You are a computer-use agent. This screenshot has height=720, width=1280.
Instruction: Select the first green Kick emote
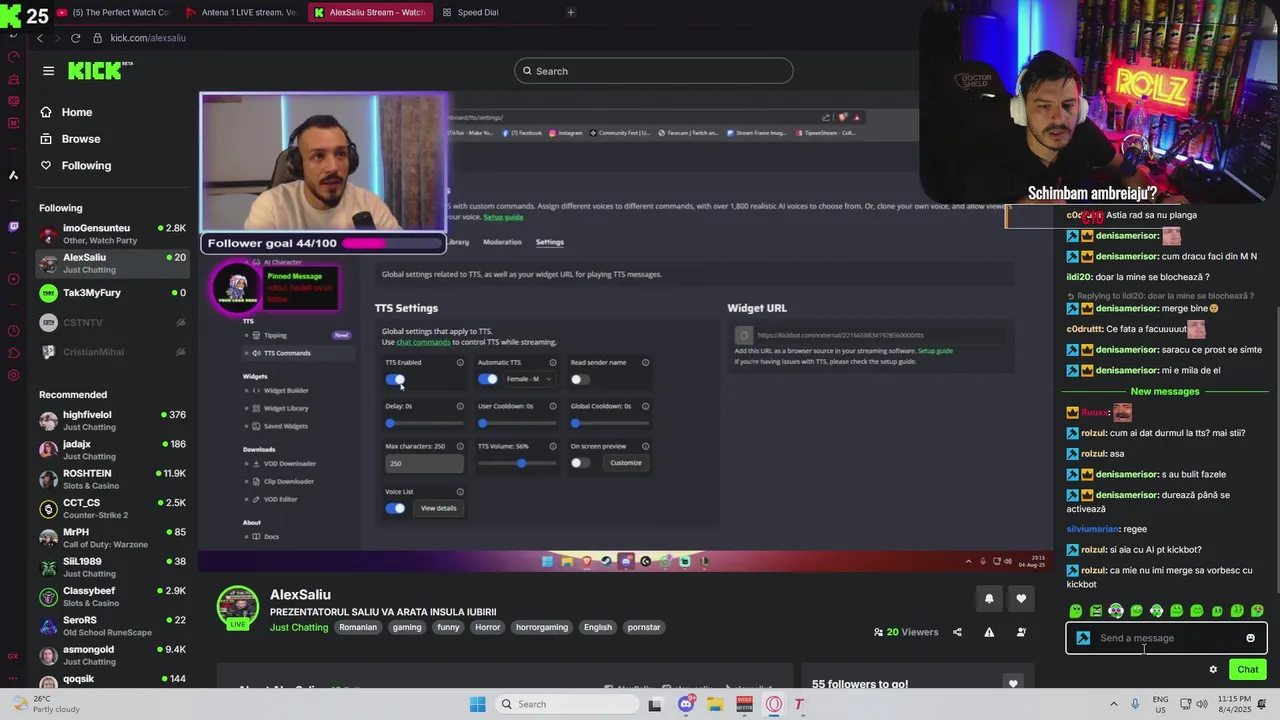[x=1076, y=611]
